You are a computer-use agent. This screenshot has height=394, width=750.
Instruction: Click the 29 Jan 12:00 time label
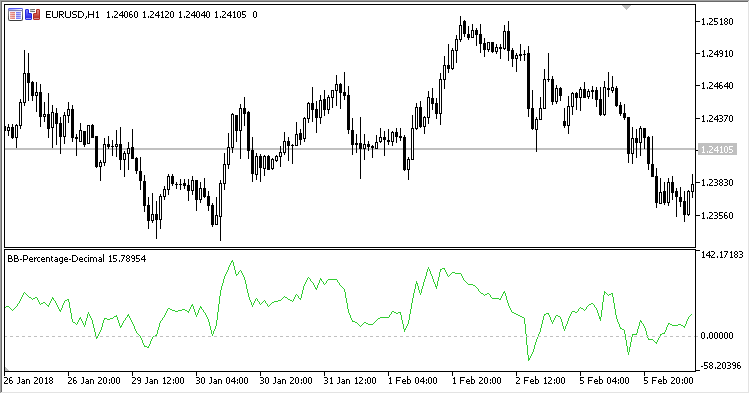coord(158,381)
